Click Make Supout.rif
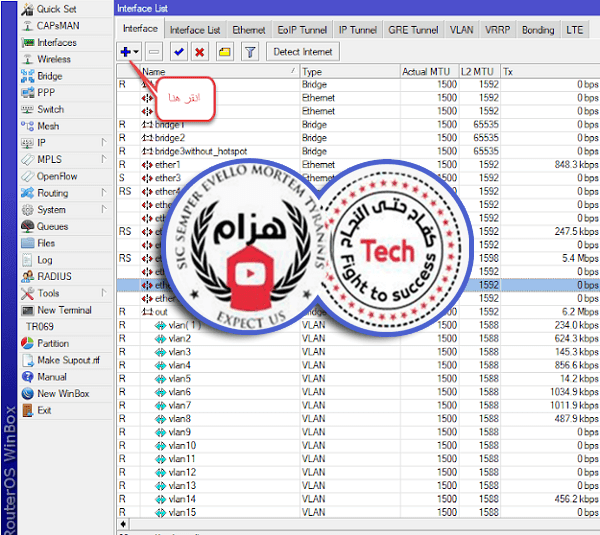The height and width of the screenshot is (535, 600). pos(65,360)
